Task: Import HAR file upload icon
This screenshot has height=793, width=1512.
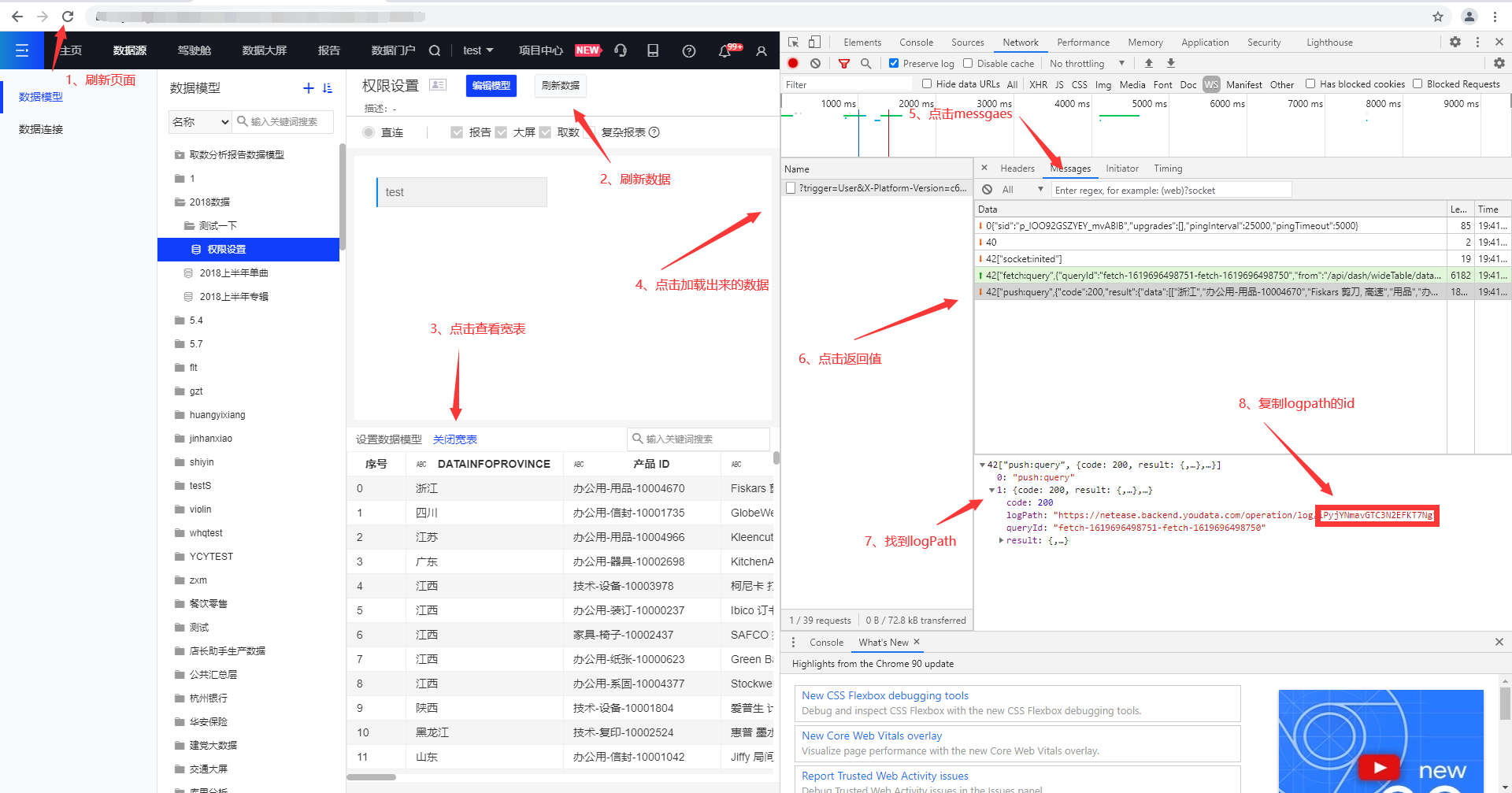Action: 1149,63
